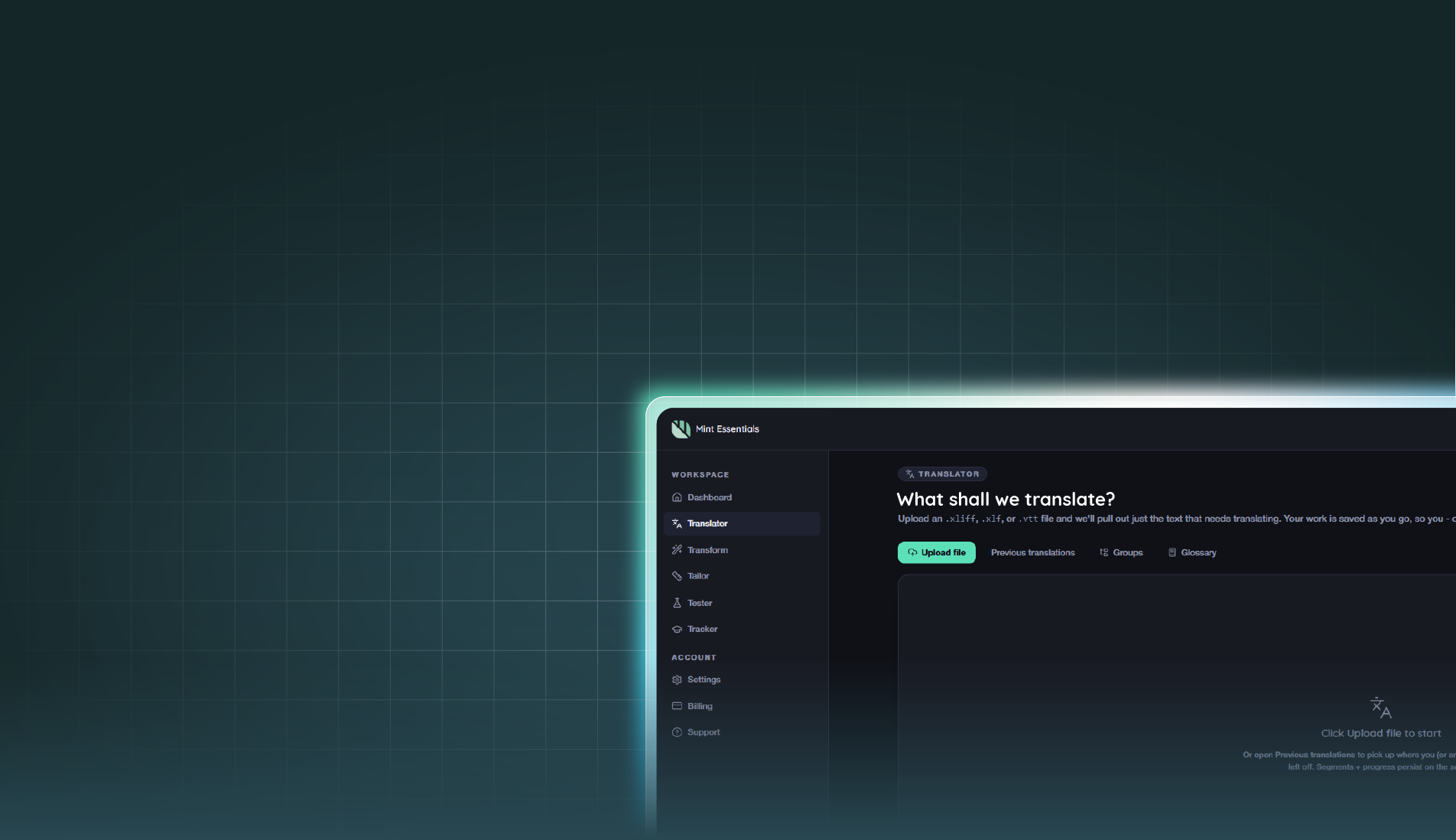The height and width of the screenshot is (840, 1456).
Task: Click the Glossary book icon
Action: (x=1172, y=552)
